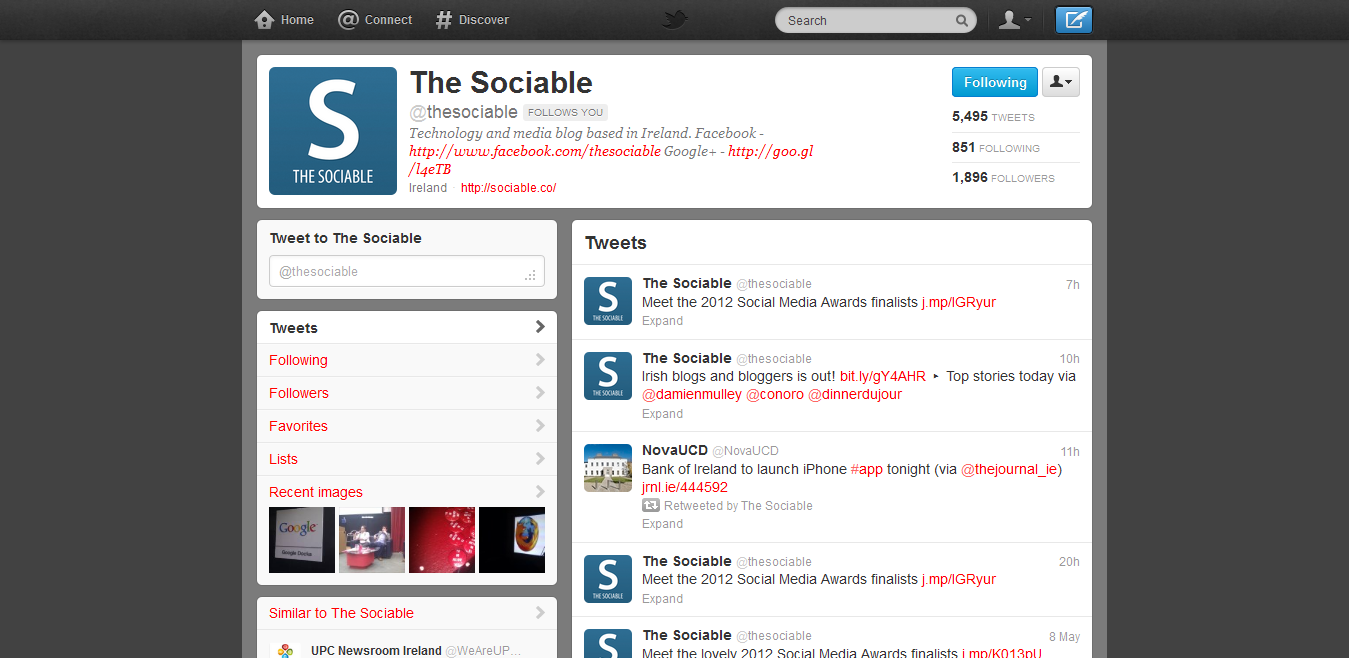The width and height of the screenshot is (1349, 658).
Task: Click the search magnifier icon
Action: [962, 20]
